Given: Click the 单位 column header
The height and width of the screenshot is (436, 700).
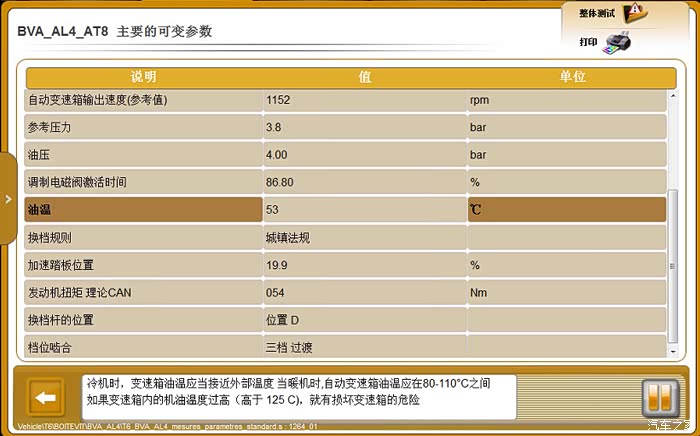Looking at the screenshot, I should pyautogui.click(x=572, y=77).
